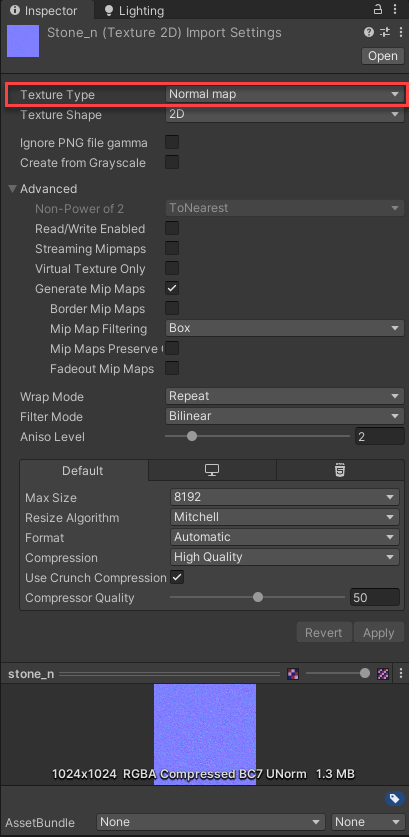Open the Texture Type dropdown
This screenshot has width=409, height=837.
click(285, 94)
